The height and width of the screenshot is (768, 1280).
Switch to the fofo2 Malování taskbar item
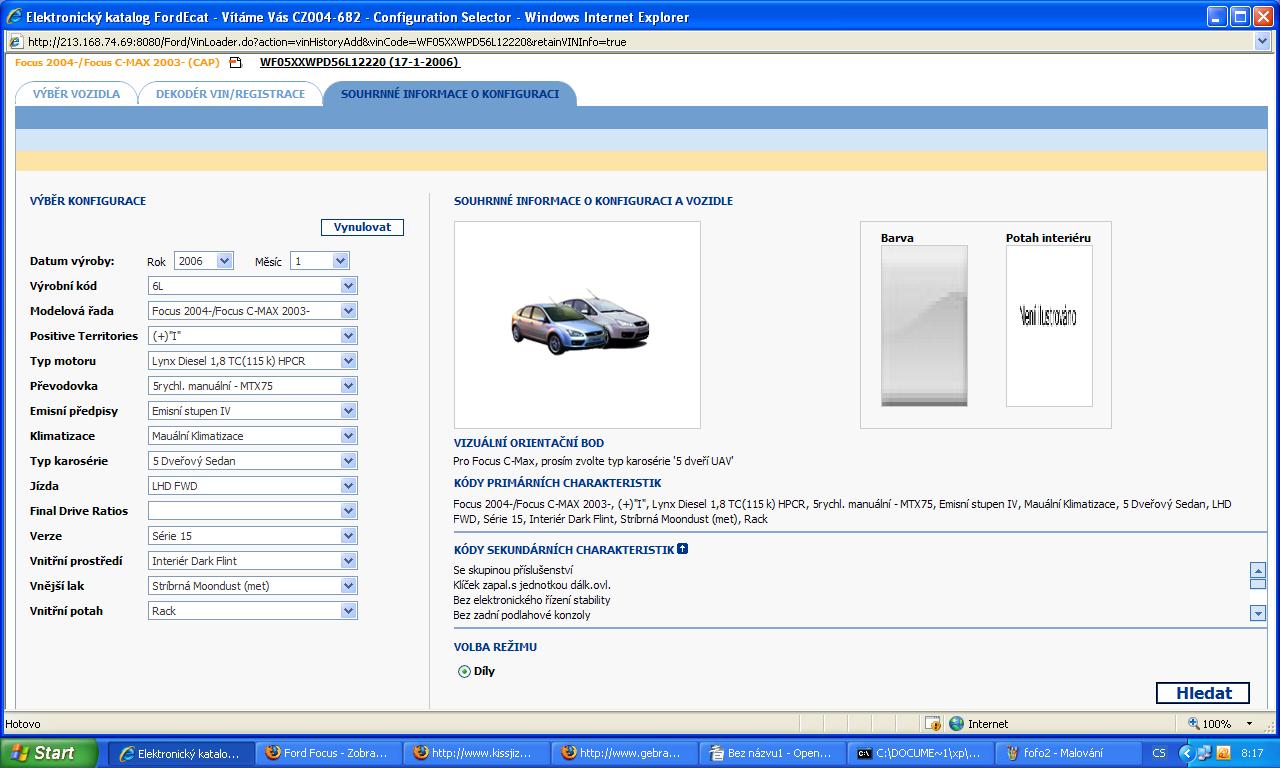click(x=1068, y=753)
